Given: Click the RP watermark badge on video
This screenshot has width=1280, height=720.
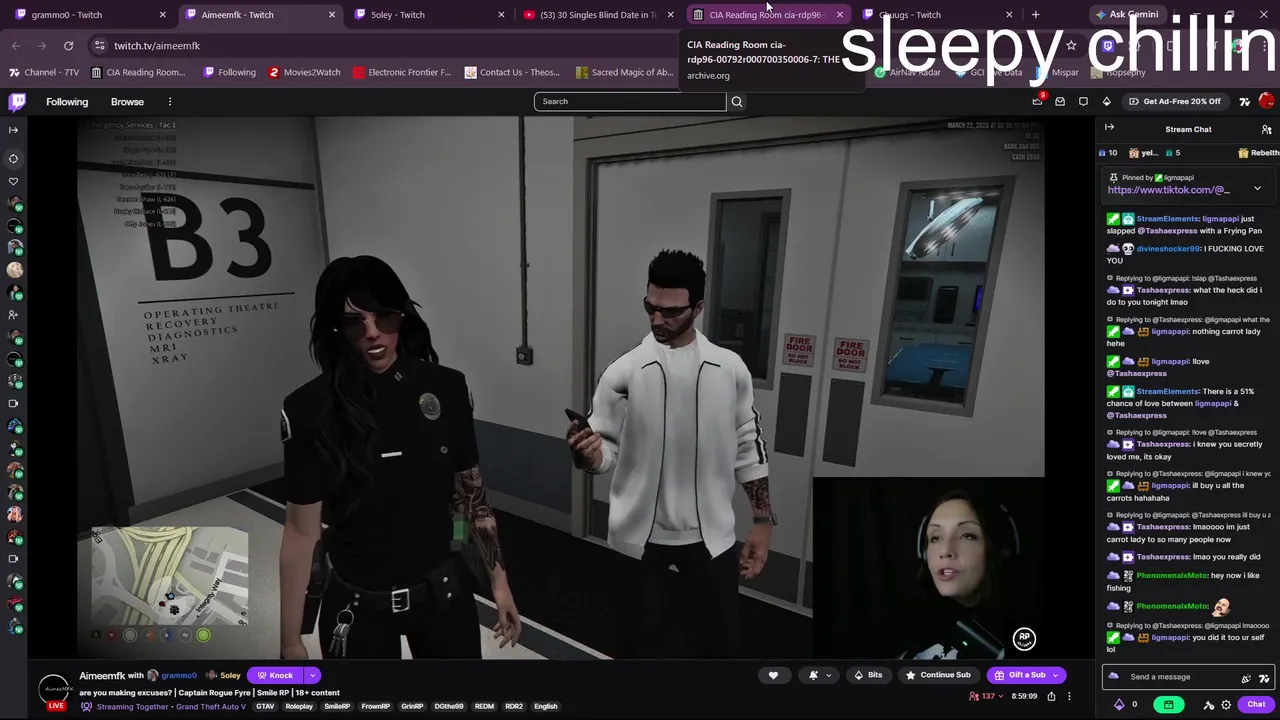Looking at the screenshot, I should (1024, 638).
